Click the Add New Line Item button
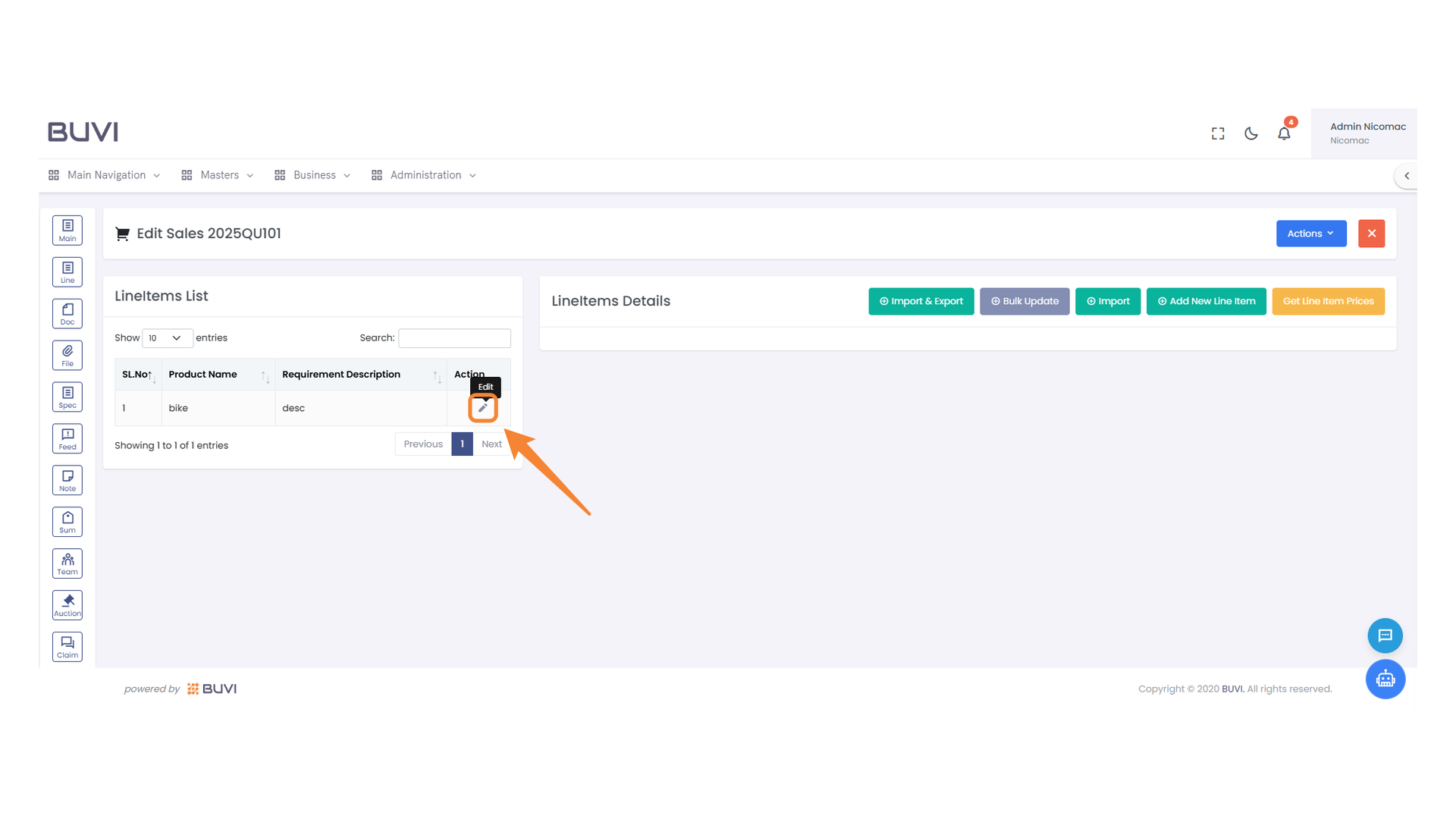 [x=1206, y=301]
